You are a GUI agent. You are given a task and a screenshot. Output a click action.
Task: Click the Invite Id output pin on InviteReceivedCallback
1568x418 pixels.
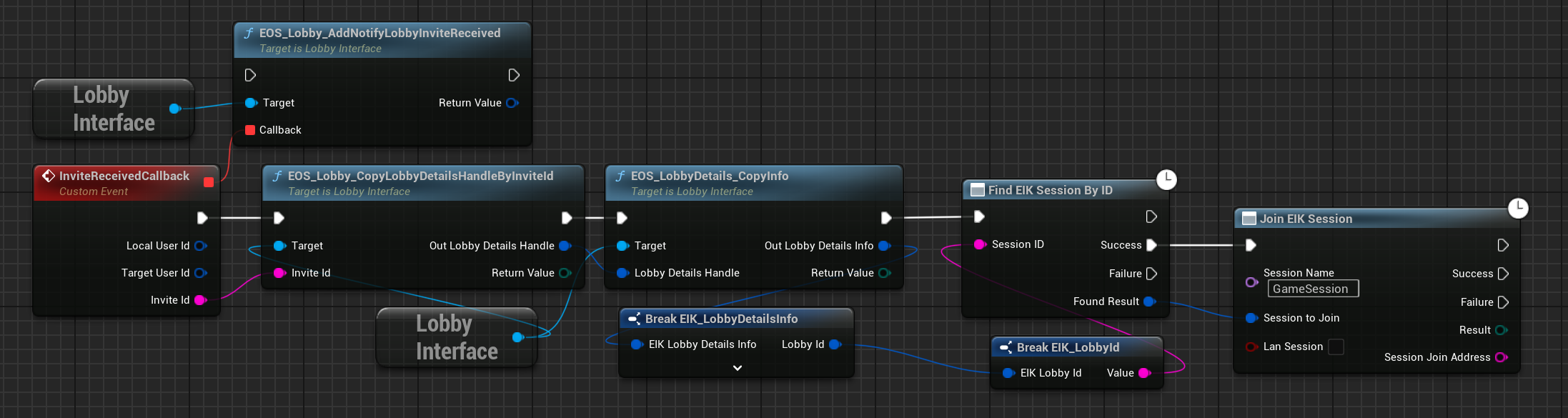200,300
